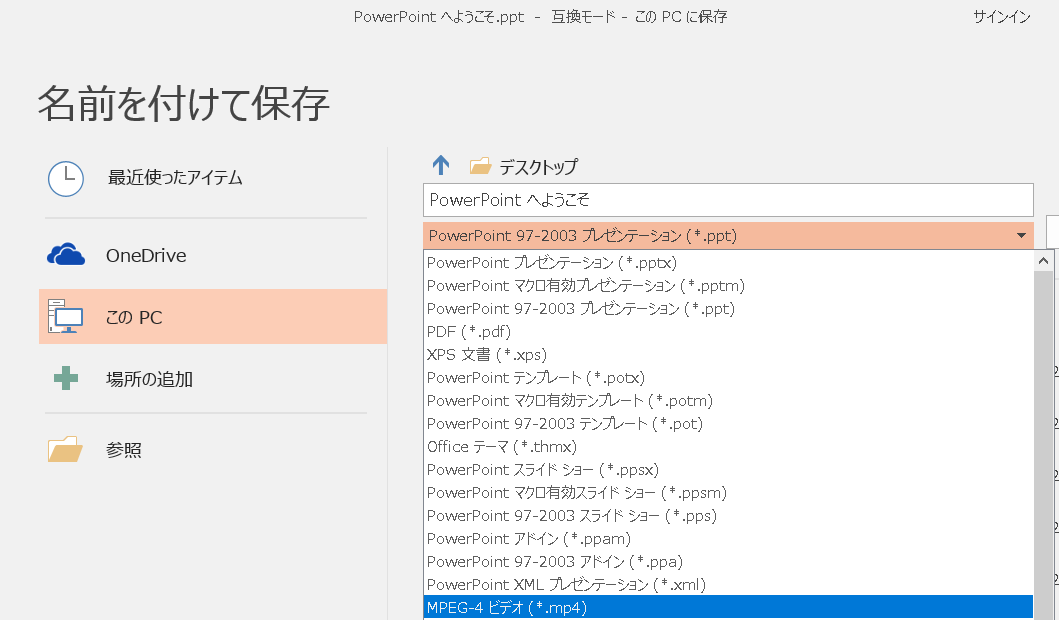1059x620 pixels.
Task: Click the format list scrollbar track
Action: point(1043,445)
